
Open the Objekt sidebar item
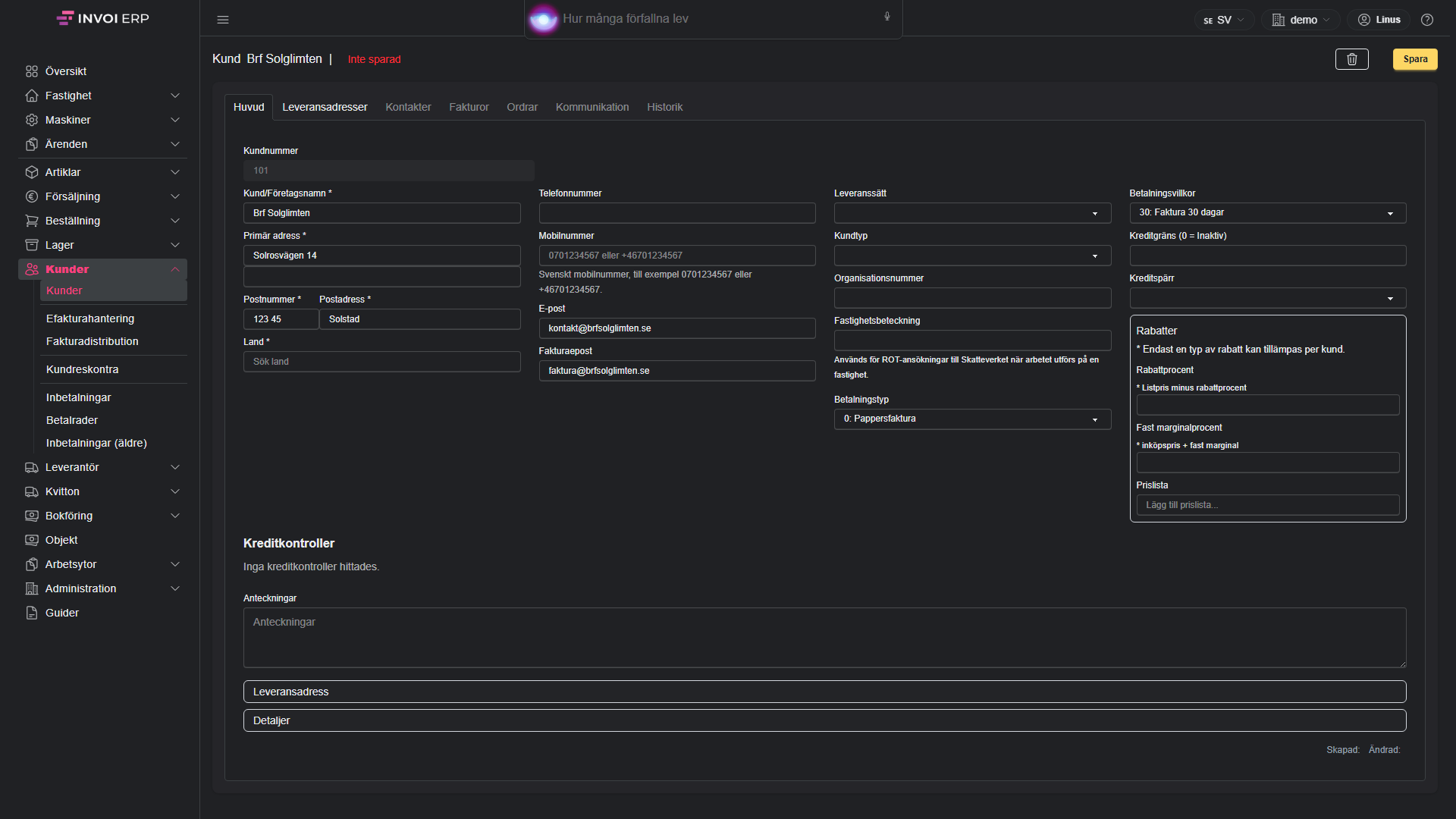(61, 540)
